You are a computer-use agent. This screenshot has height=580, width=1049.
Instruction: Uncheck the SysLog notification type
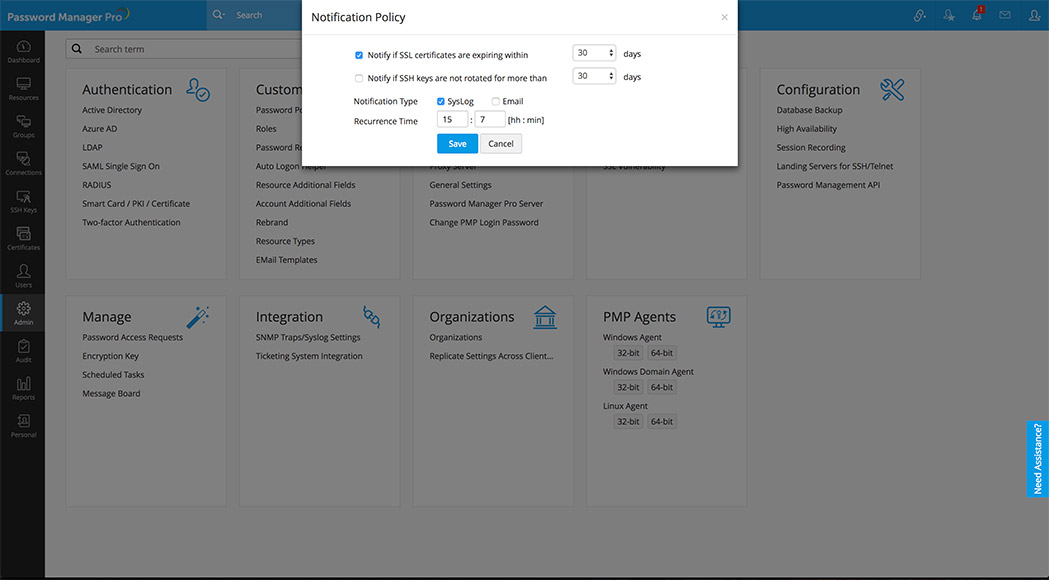(x=441, y=102)
